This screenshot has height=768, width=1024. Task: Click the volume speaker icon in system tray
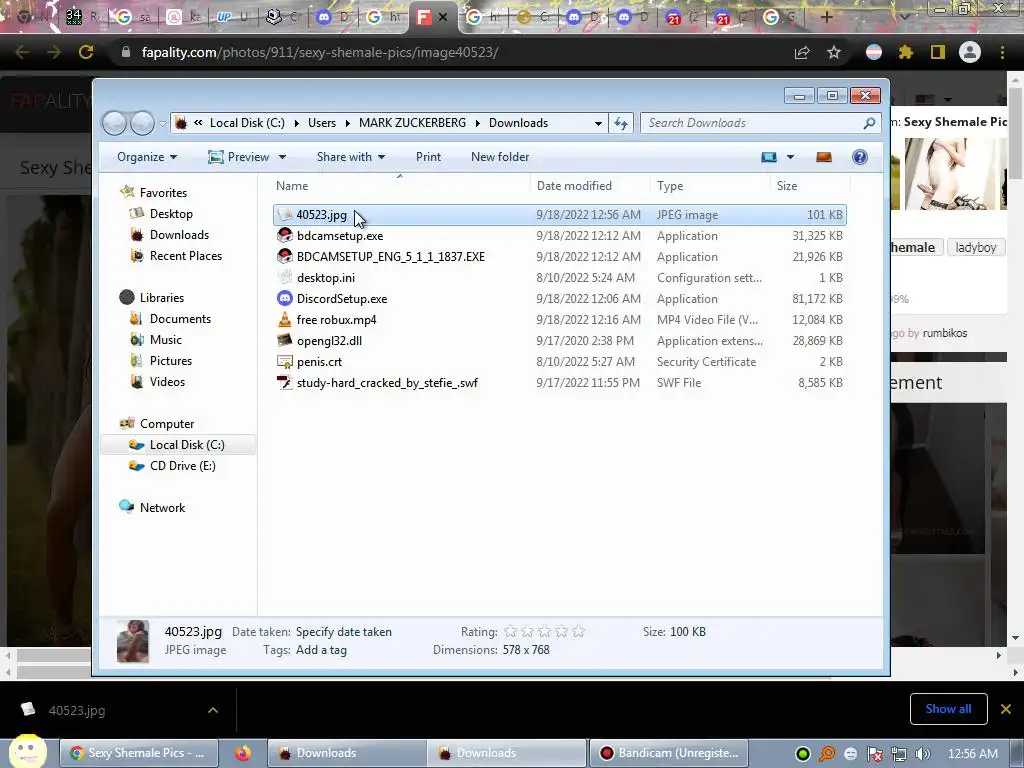(923, 754)
